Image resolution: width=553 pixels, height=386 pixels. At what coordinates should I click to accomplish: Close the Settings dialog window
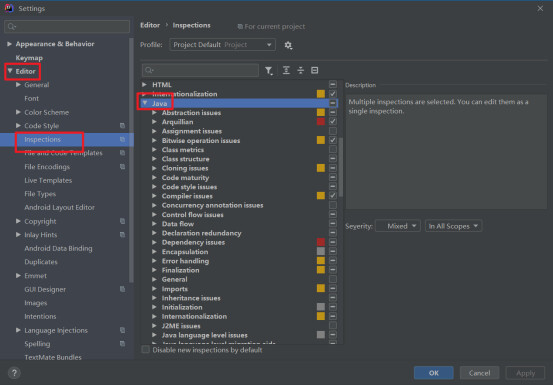tap(540, 8)
